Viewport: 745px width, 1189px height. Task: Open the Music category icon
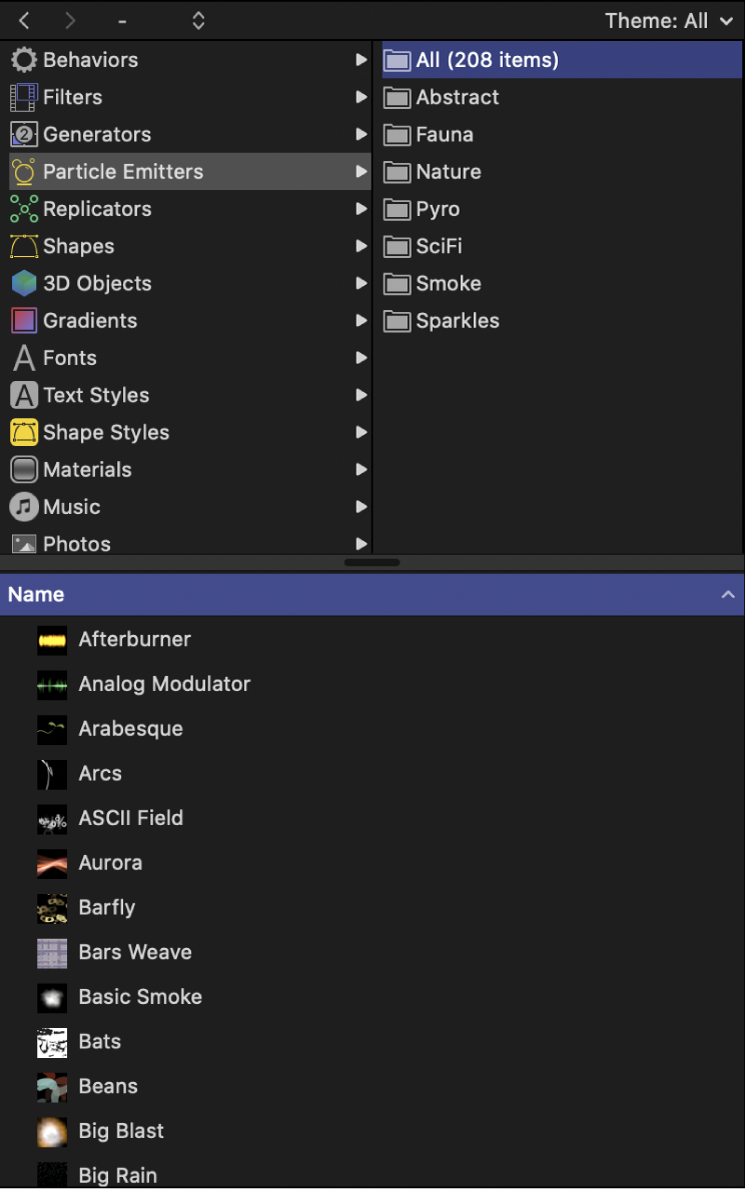(x=24, y=506)
